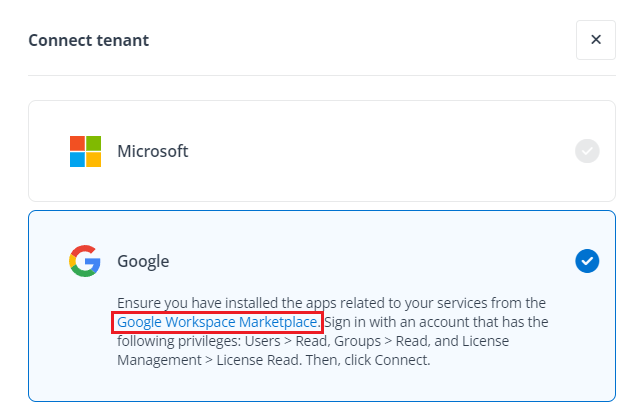Viewport: 642px width, 409px height.
Task: Close the Connect tenant dialog
Action: tap(595, 40)
